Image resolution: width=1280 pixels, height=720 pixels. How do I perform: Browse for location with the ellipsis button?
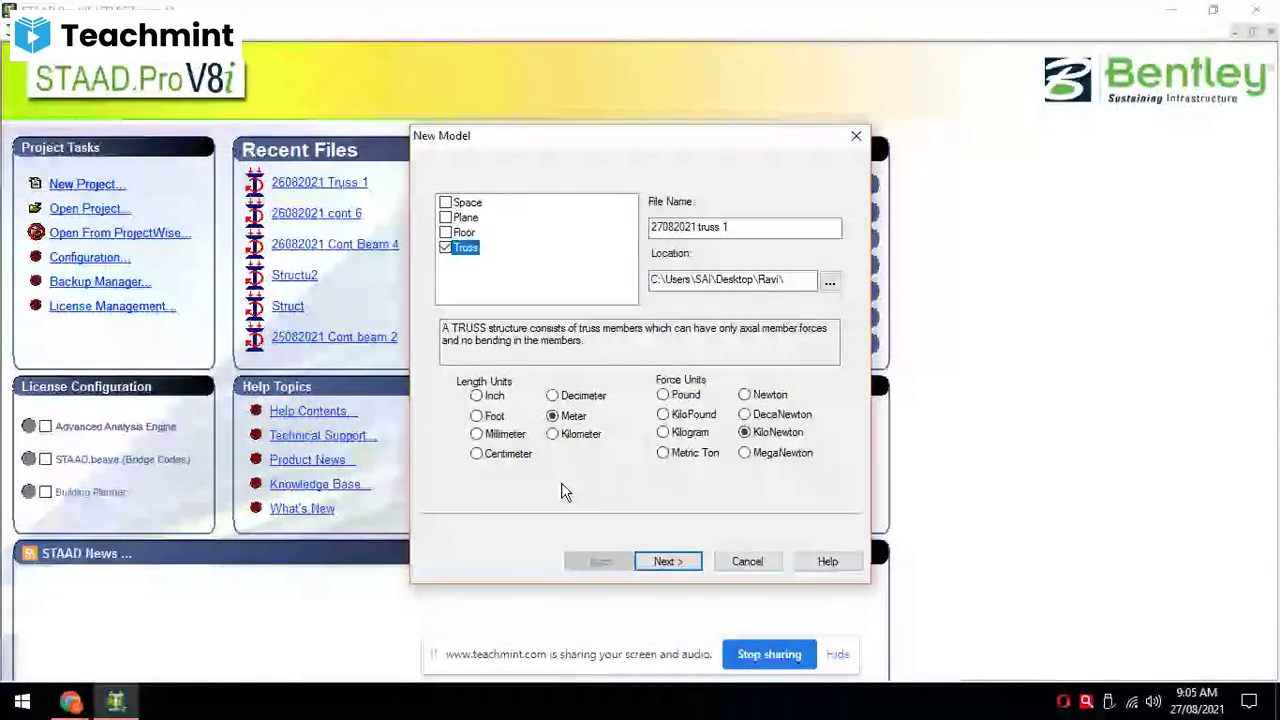(x=830, y=283)
